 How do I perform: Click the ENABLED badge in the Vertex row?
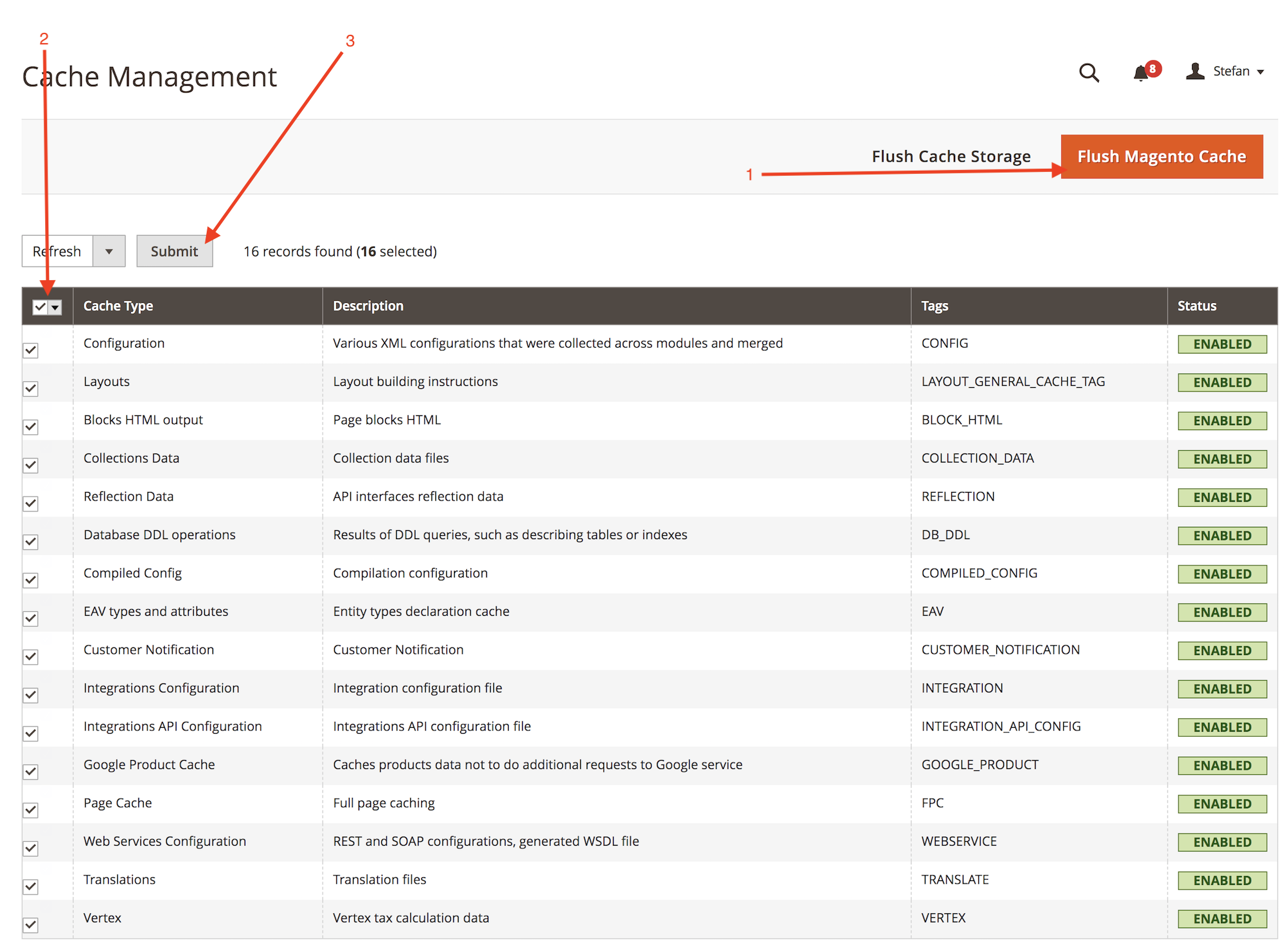coord(1222,918)
